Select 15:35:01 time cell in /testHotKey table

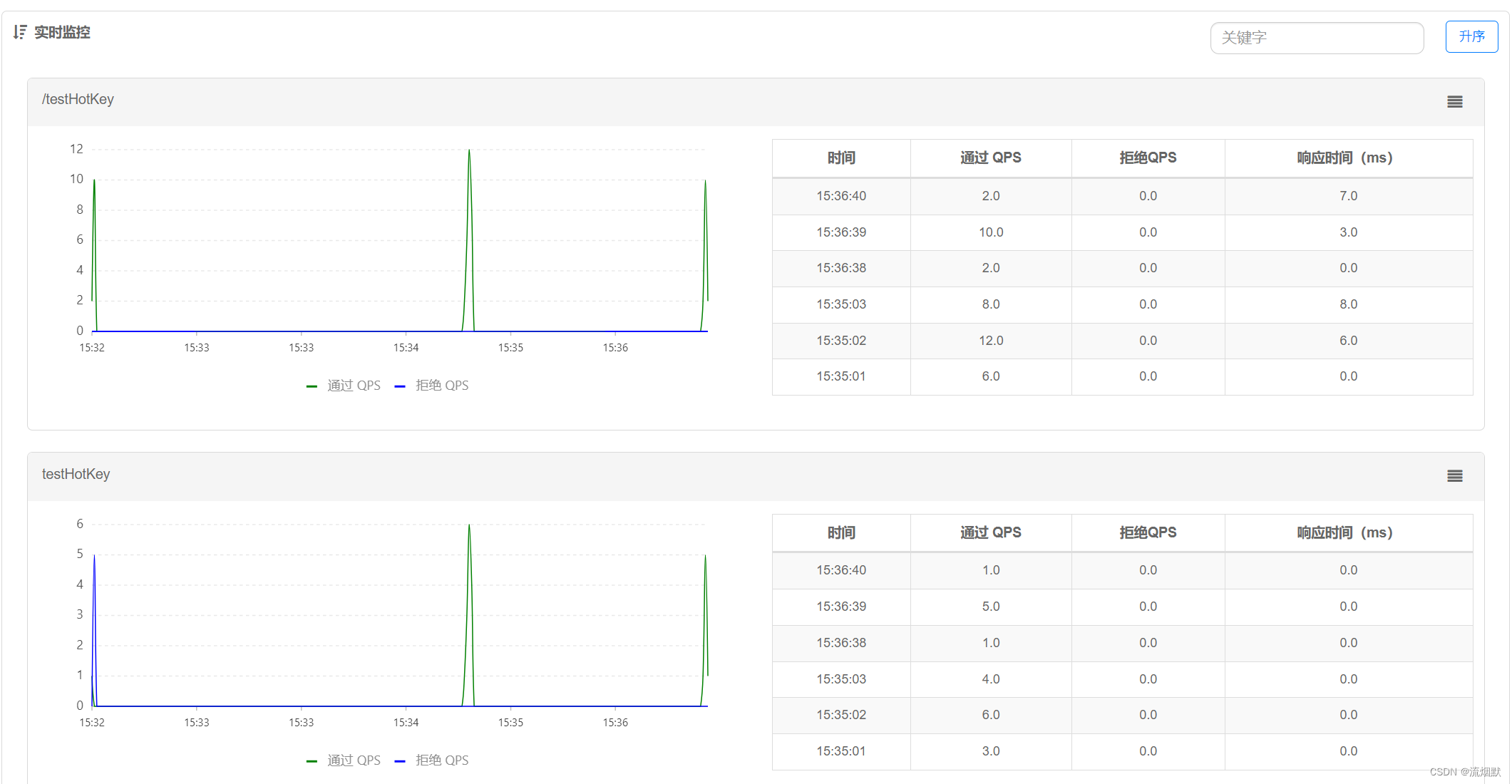point(841,376)
